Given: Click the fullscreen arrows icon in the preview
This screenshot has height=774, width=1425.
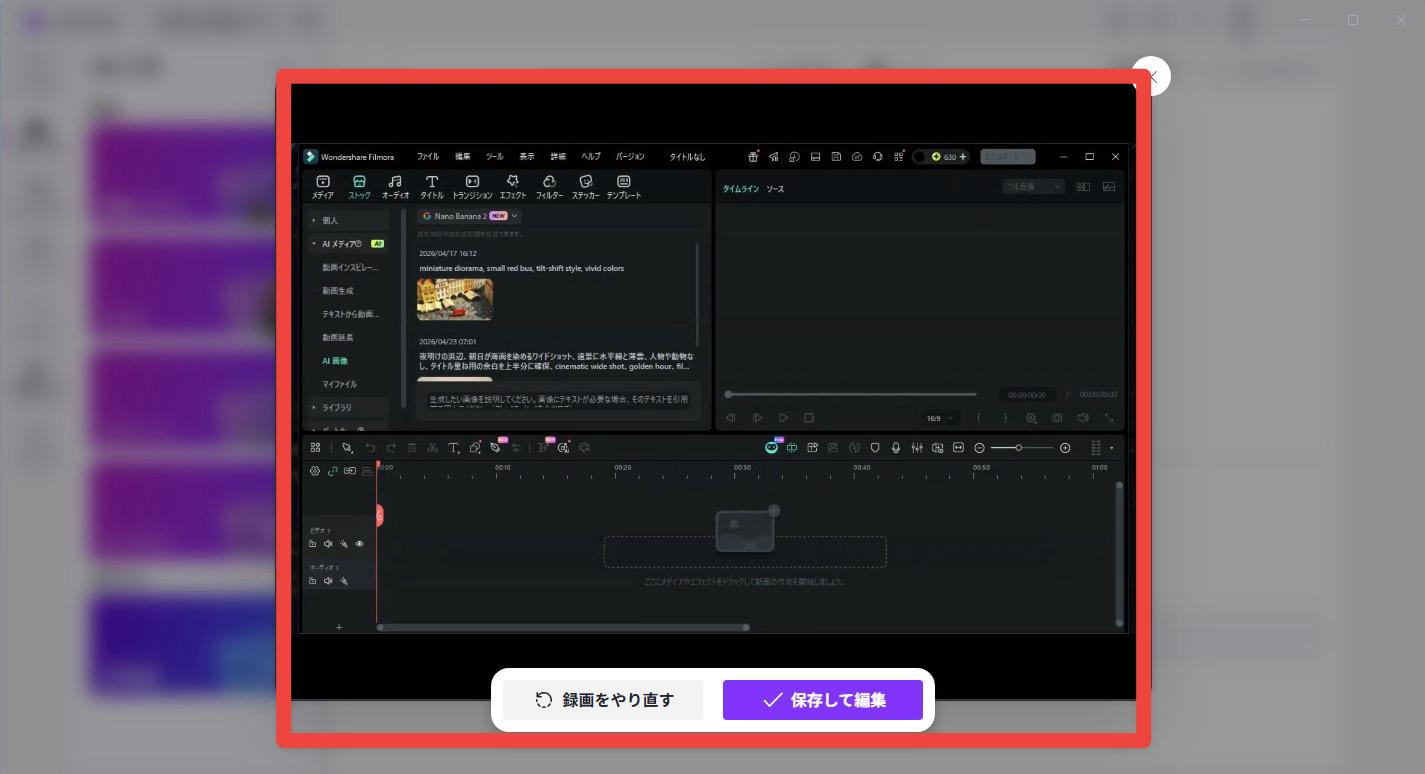Looking at the screenshot, I should click(1109, 418).
